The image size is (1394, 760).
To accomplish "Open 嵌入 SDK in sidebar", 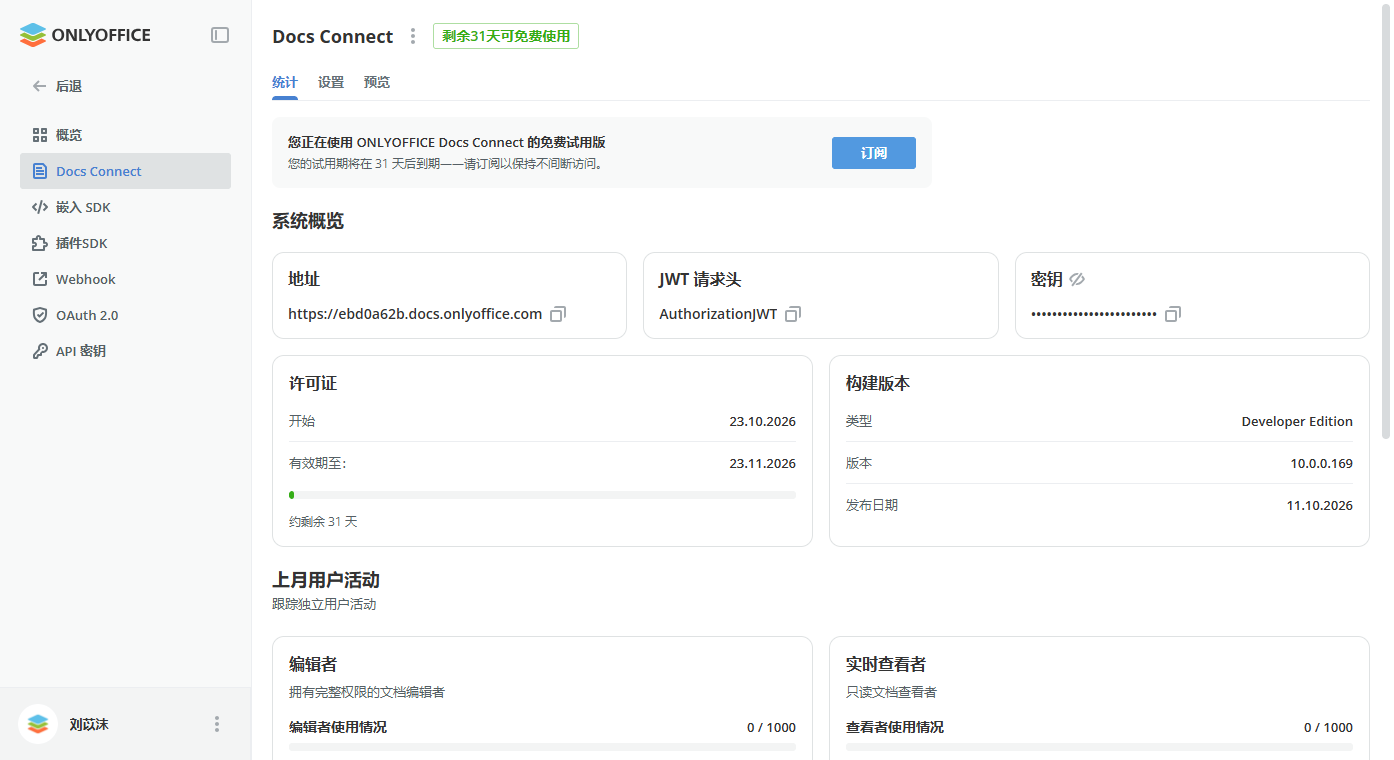I will click(125, 207).
